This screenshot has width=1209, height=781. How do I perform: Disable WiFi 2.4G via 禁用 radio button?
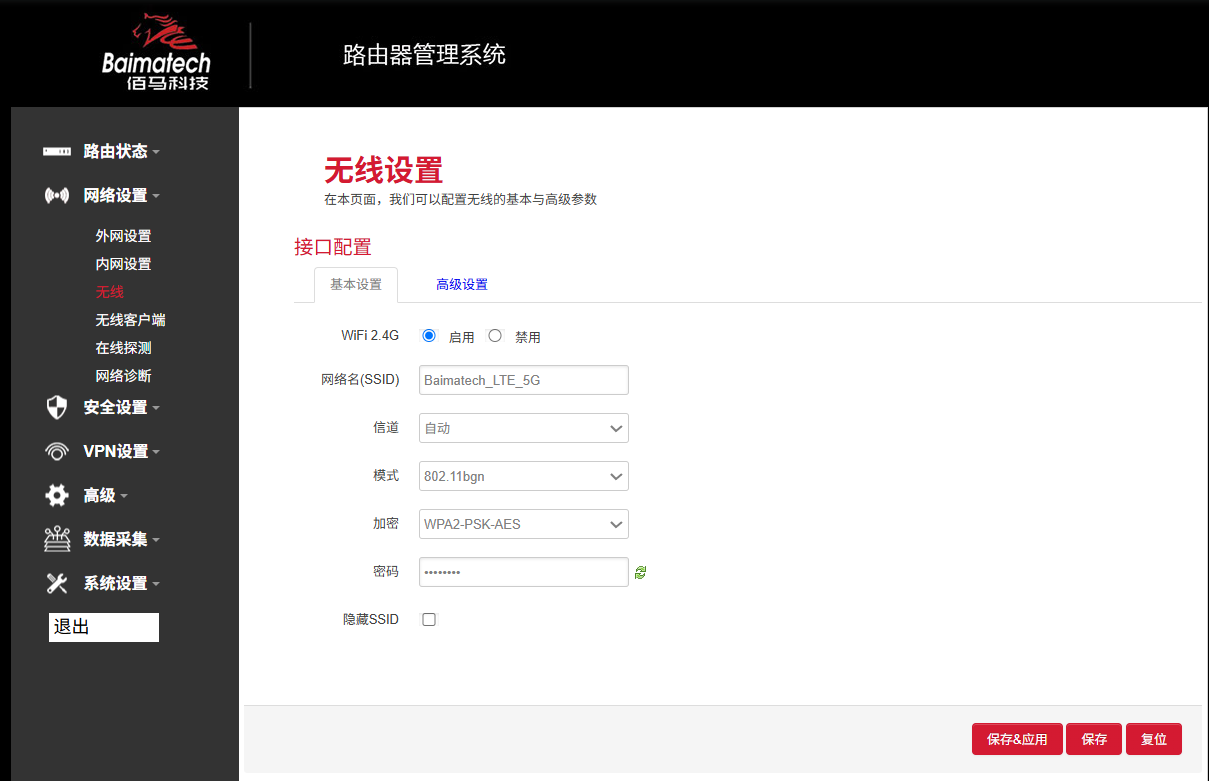(x=495, y=335)
